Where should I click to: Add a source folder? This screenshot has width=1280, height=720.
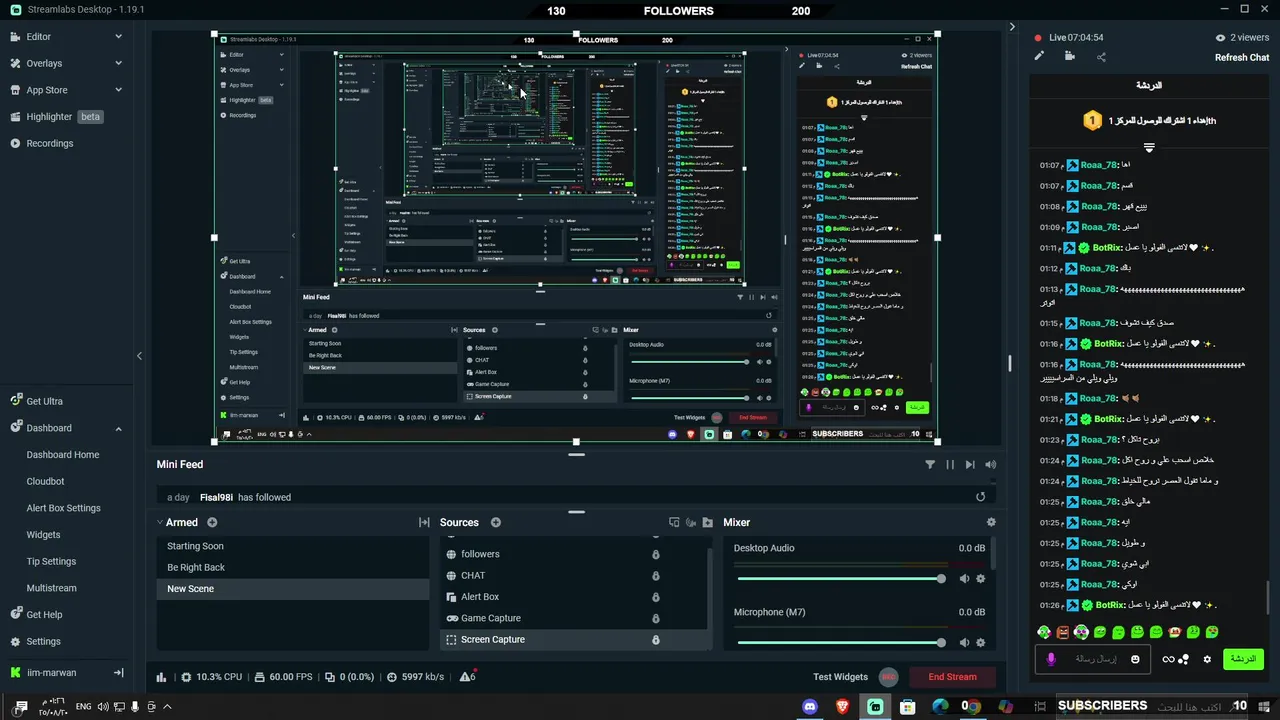click(x=708, y=522)
